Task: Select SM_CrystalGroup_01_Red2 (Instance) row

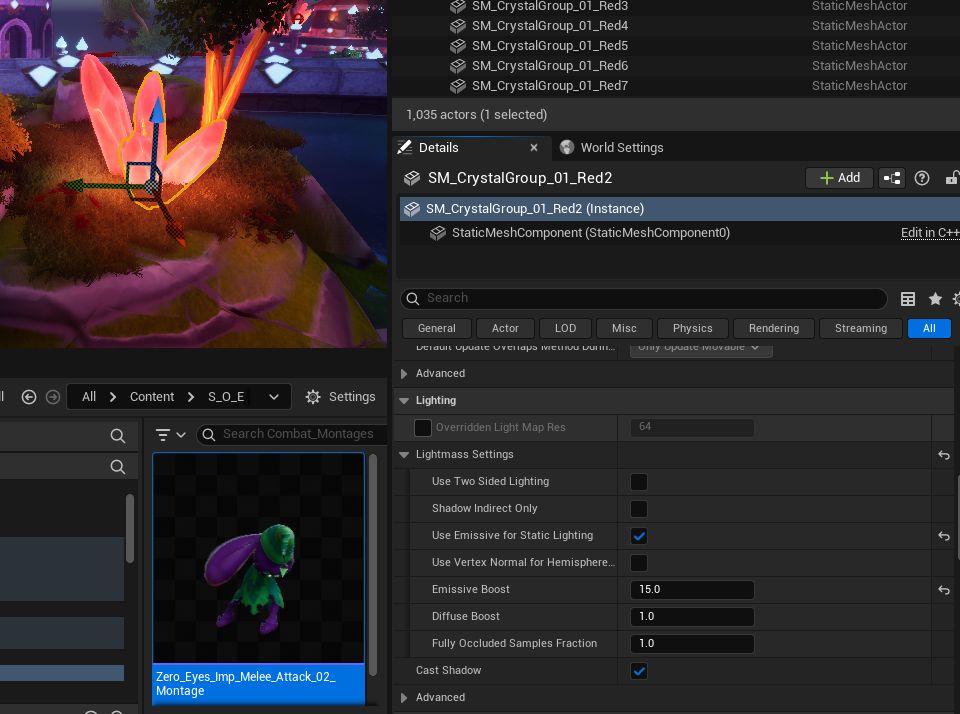Action: pyautogui.click(x=680, y=209)
